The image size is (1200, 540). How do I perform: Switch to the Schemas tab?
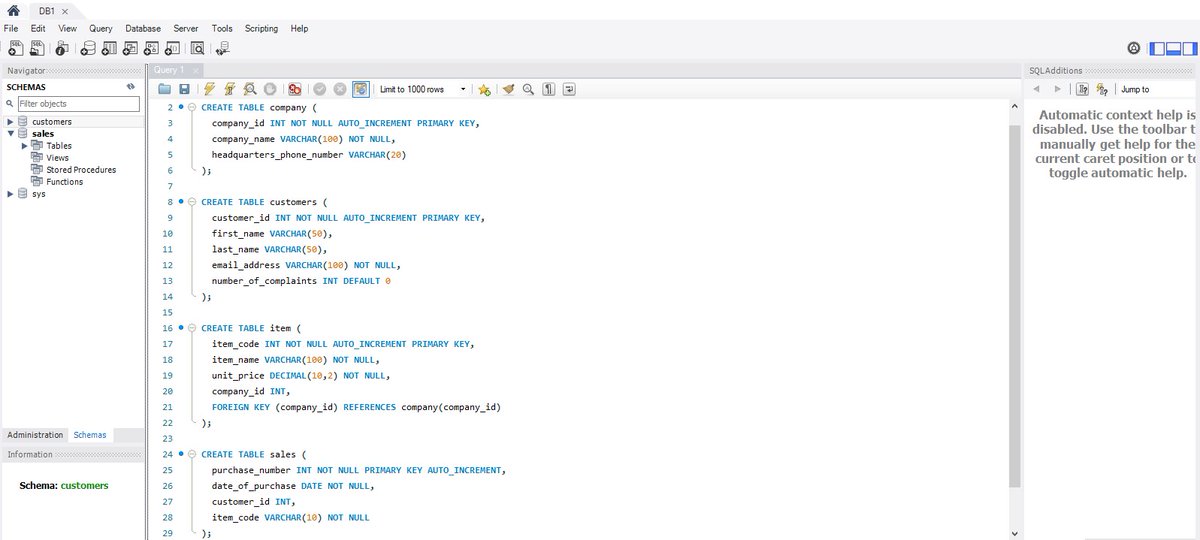click(x=90, y=435)
